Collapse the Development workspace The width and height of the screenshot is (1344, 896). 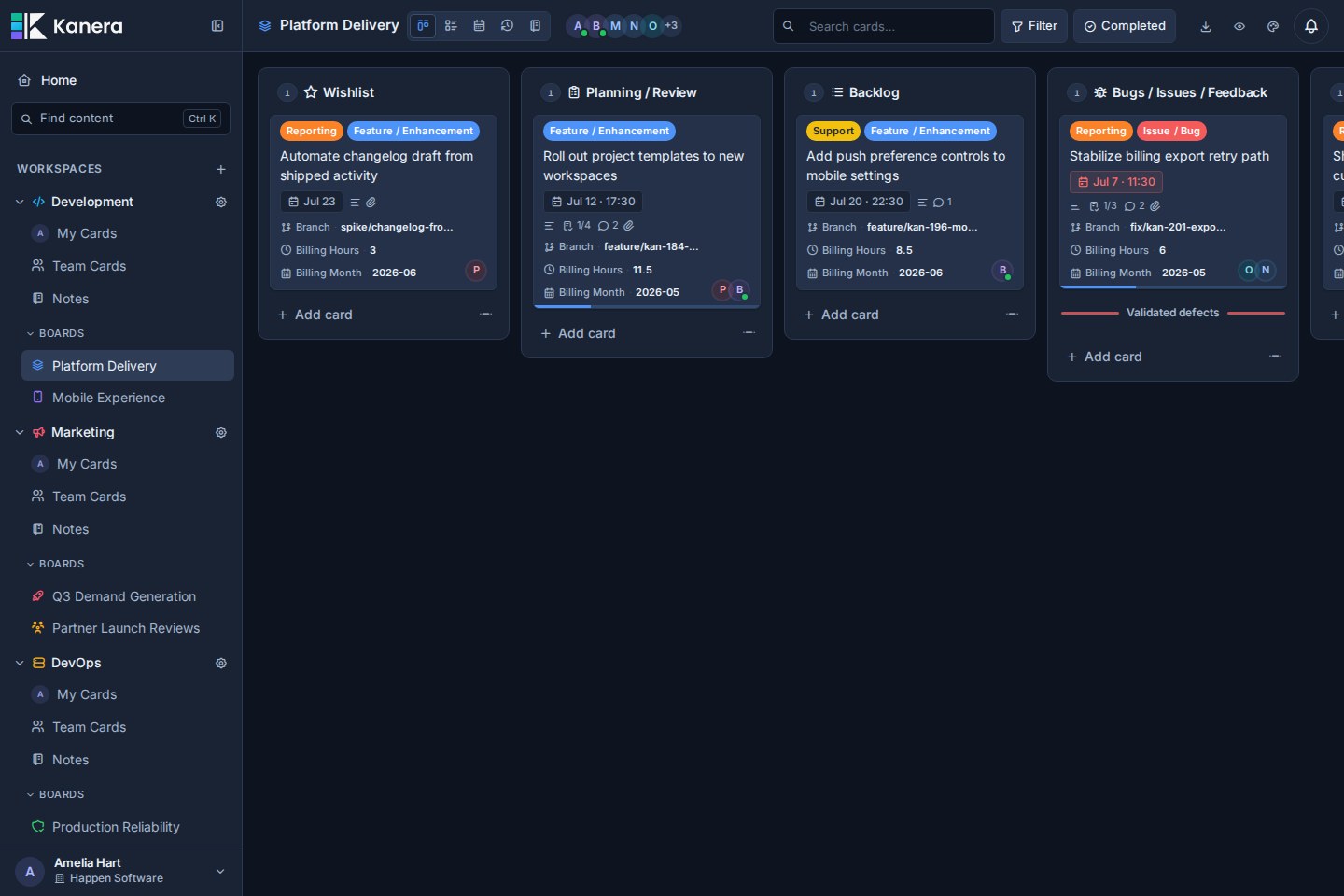(20, 202)
